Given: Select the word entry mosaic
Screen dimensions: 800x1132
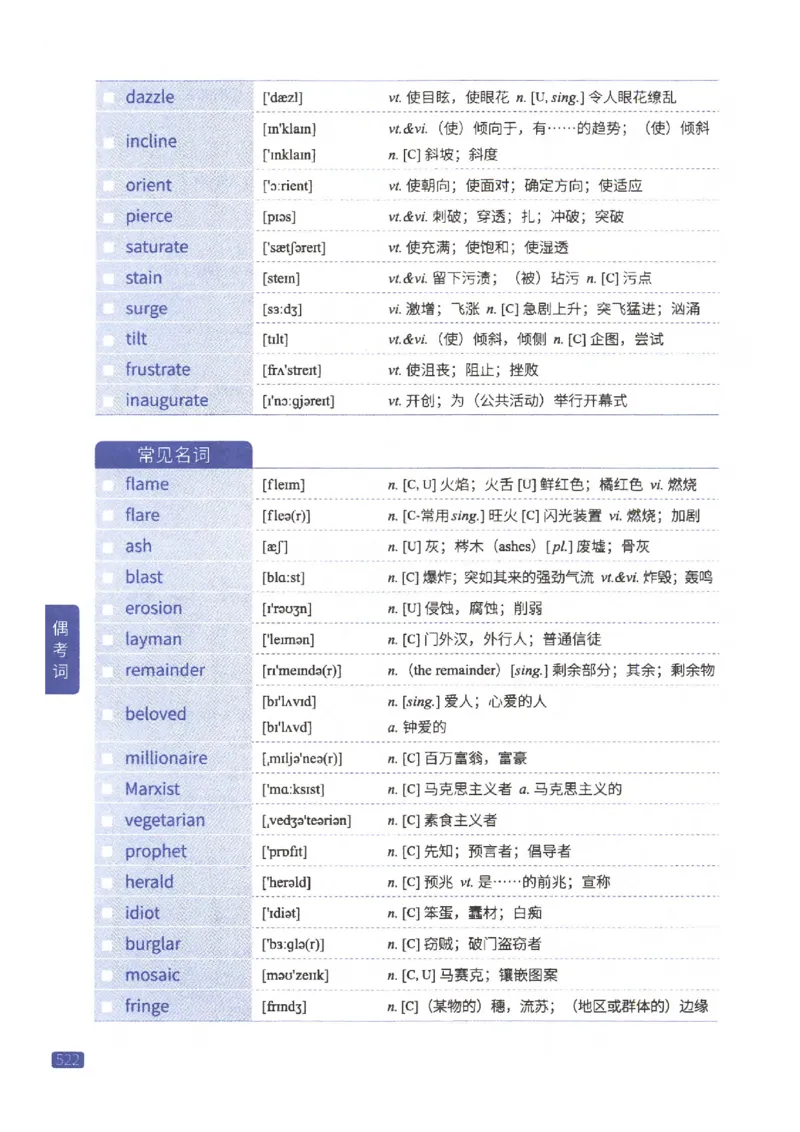Looking at the screenshot, I should pyautogui.click(x=150, y=974).
